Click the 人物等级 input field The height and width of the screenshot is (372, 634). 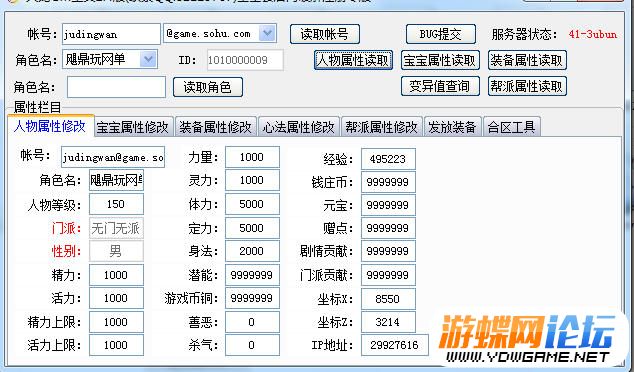[x=116, y=204]
